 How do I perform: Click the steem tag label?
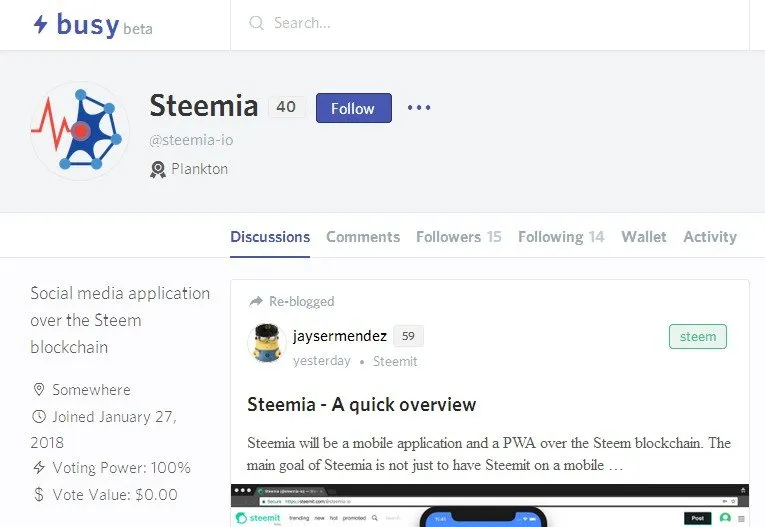pos(698,337)
